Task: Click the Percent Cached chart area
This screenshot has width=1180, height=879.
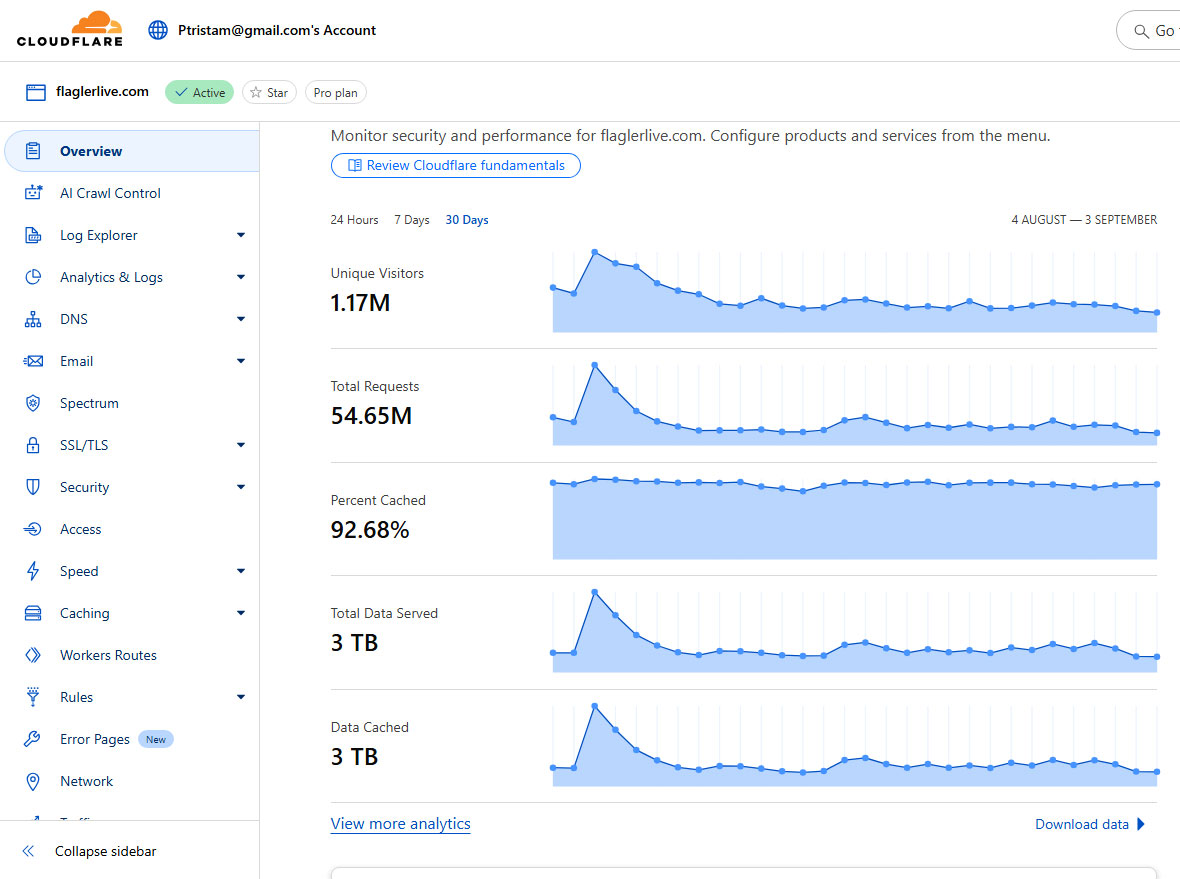Action: pos(854,518)
